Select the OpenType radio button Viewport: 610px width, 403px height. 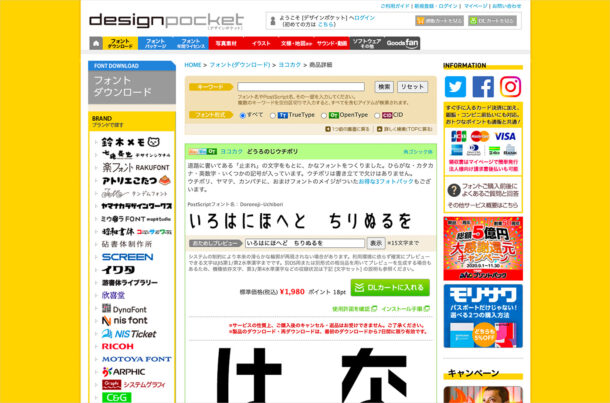click(324, 116)
